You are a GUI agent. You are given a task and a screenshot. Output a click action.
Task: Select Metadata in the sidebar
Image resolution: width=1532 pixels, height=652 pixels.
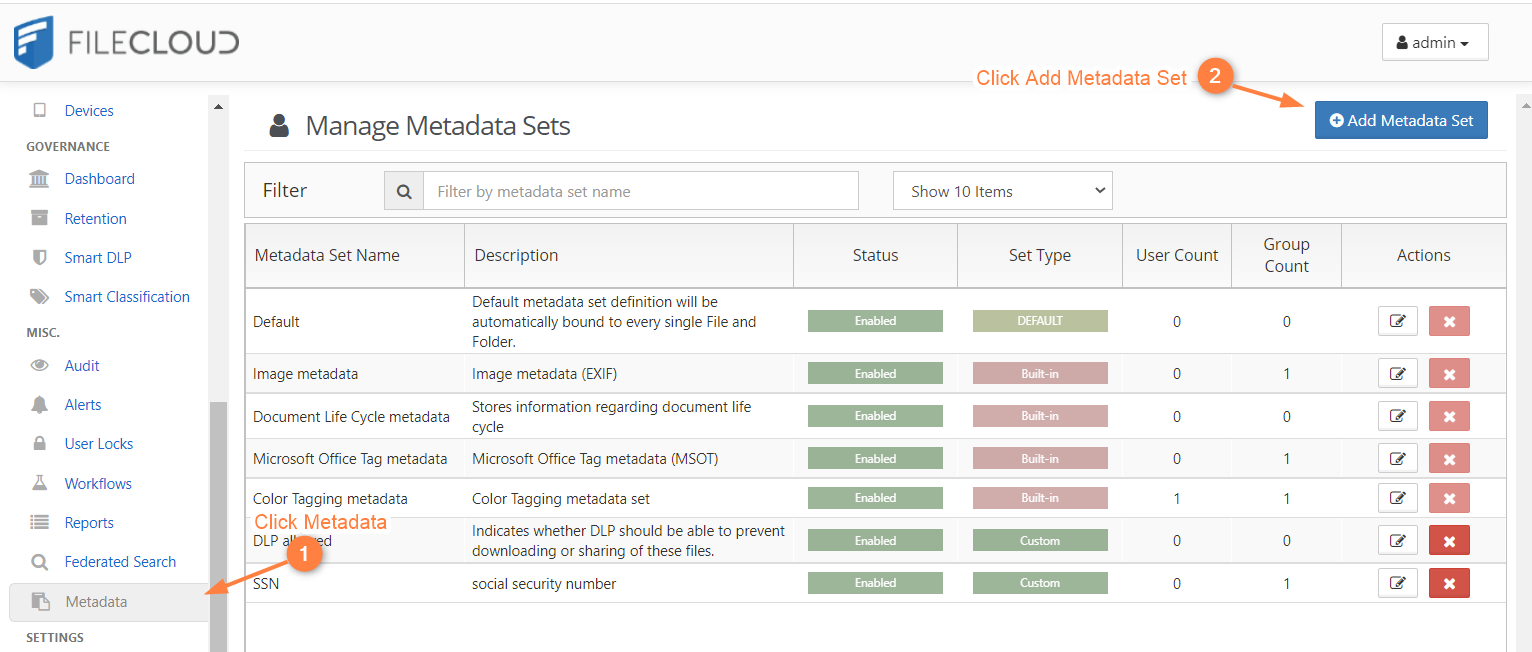pyautogui.click(x=96, y=602)
